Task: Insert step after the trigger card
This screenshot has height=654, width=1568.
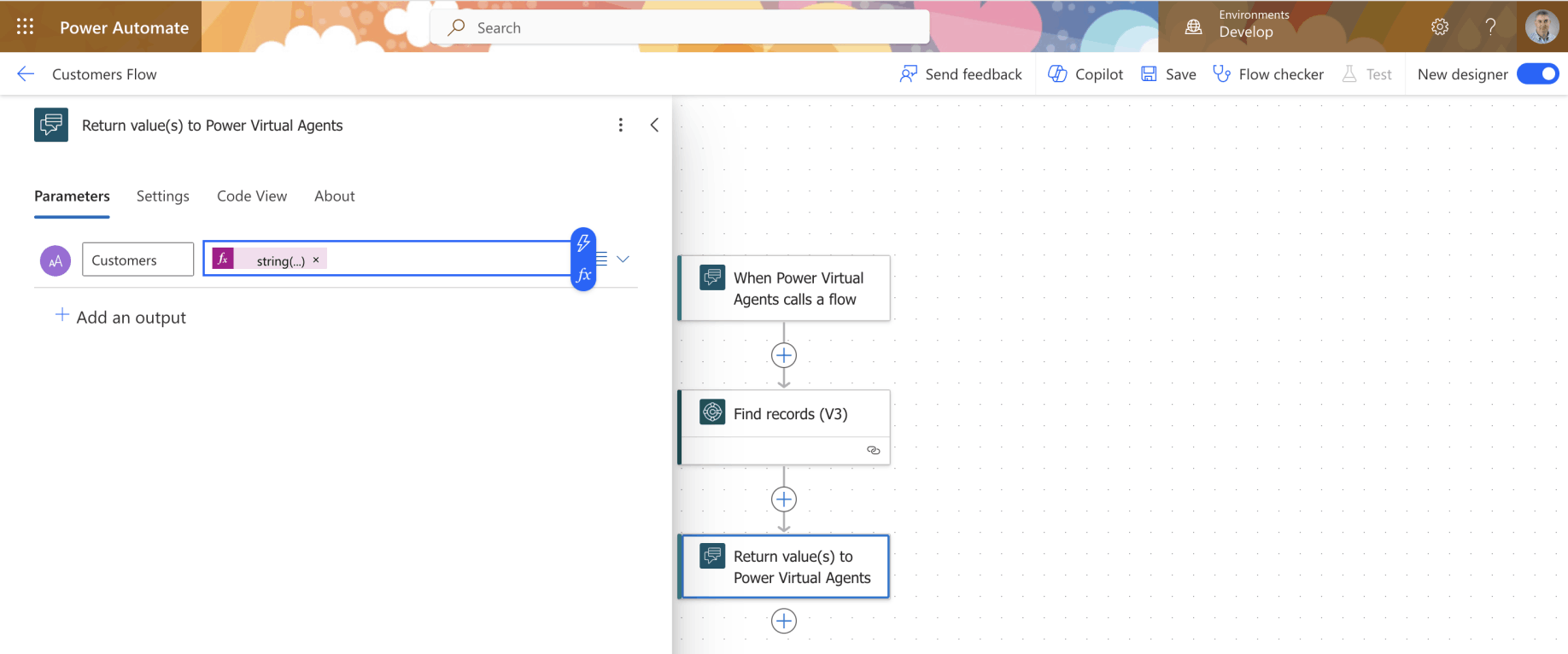Action: click(784, 355)
